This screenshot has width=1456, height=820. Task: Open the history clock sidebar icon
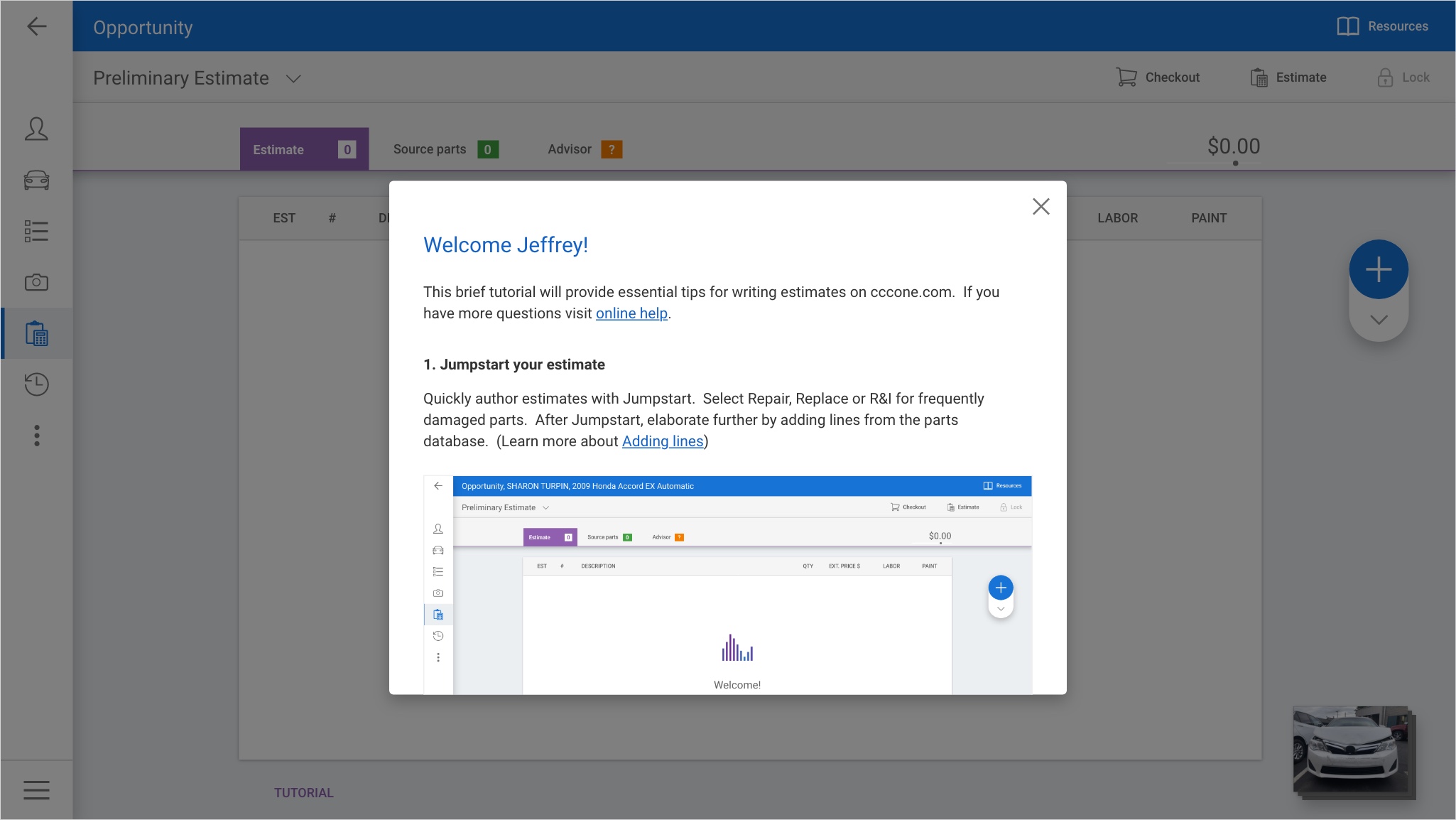click(36, 384)
